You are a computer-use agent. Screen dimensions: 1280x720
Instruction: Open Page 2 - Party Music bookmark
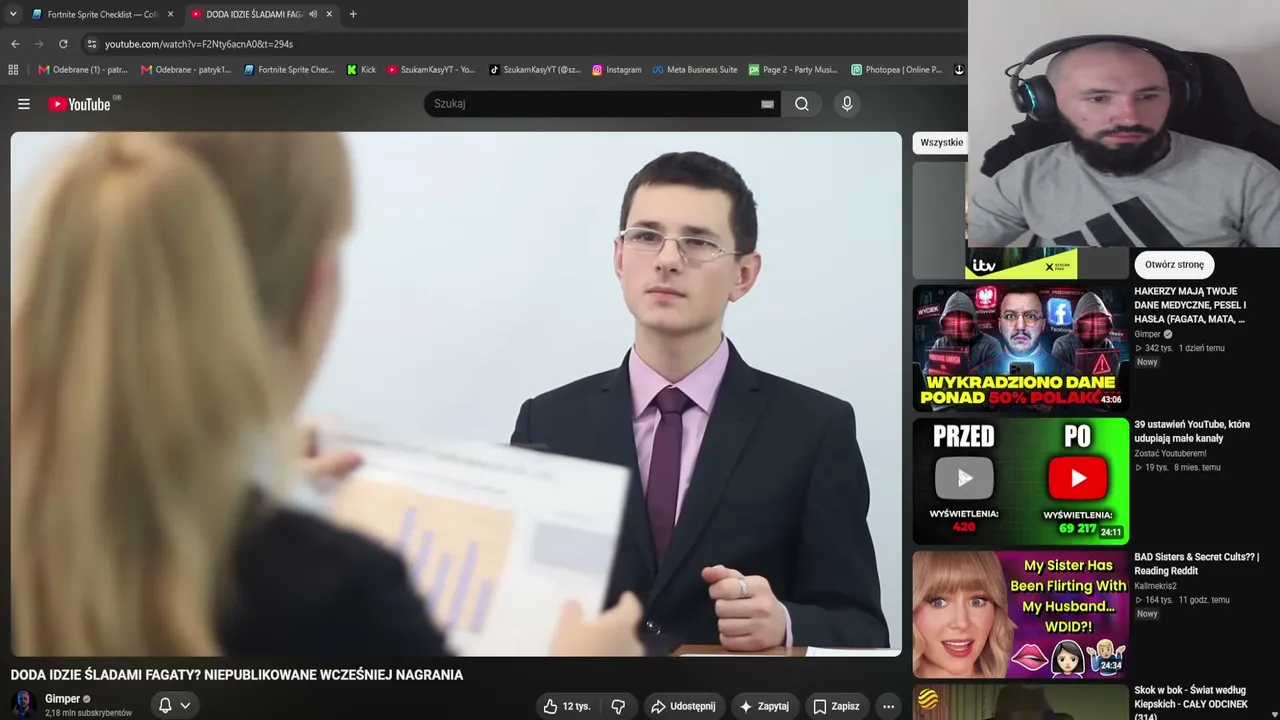point(793,70)
